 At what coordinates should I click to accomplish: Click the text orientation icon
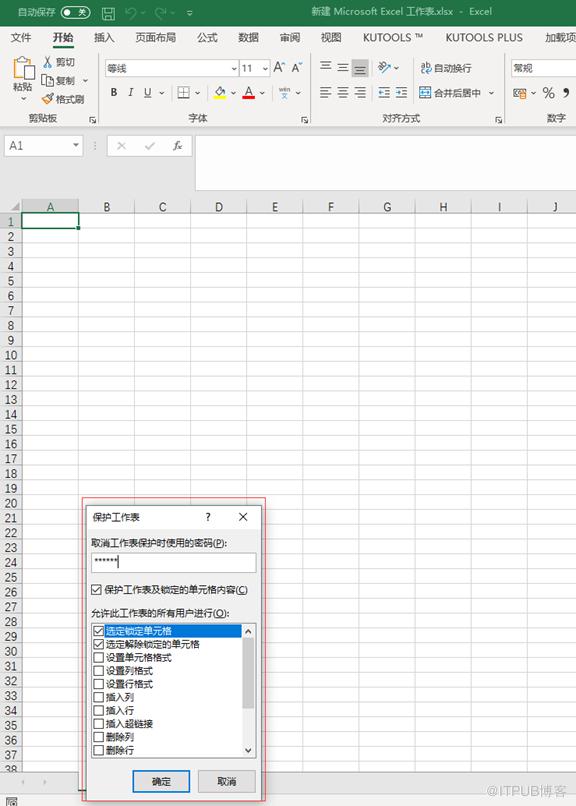click(384, 67)
